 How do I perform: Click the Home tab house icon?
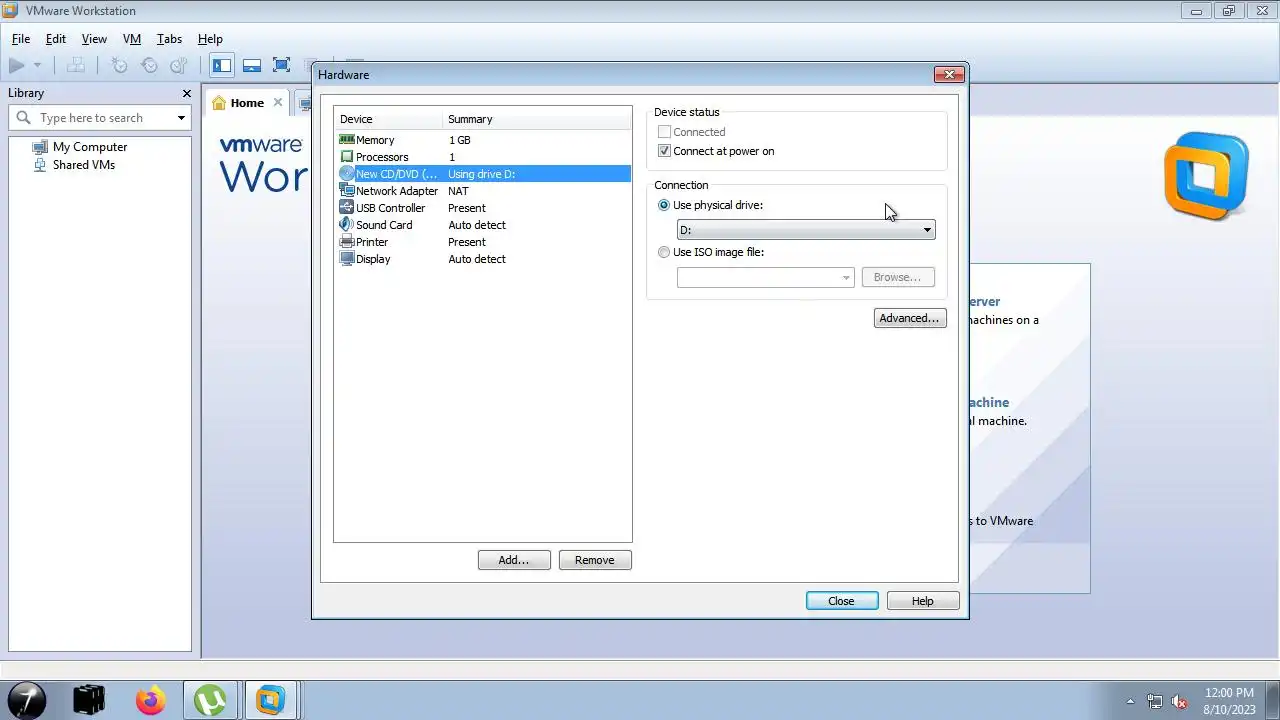pyautogui.click(x=219, y=103)
